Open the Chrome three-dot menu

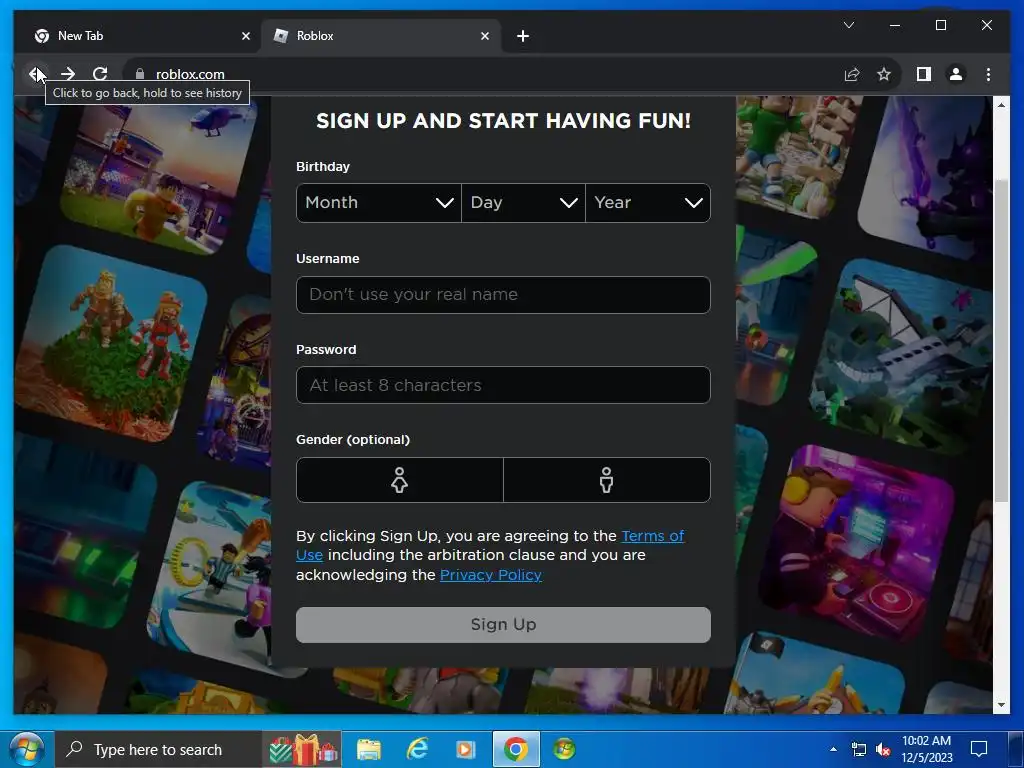click(988, 74)
